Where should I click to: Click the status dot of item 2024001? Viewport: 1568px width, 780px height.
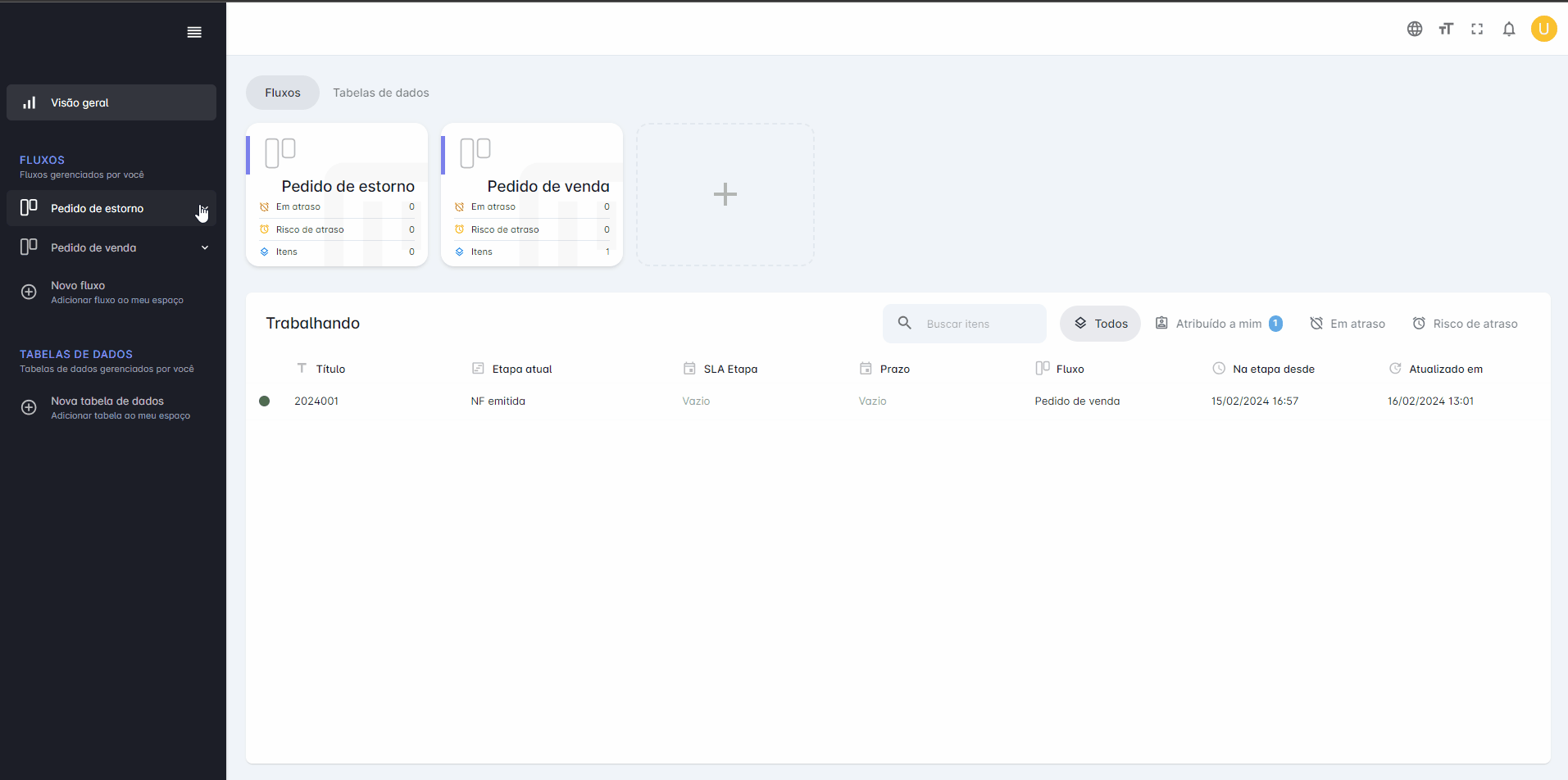265,401
